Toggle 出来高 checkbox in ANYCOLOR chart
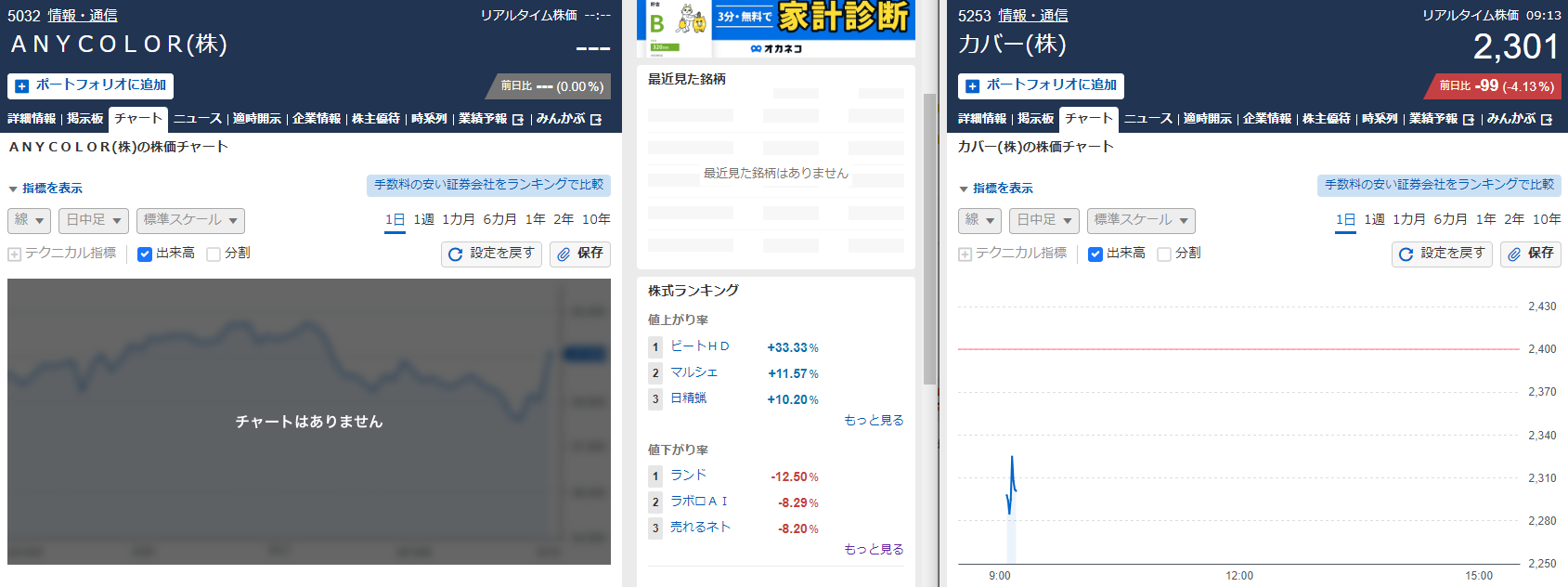The image size is (1568, 587). [x=145, y=254]
